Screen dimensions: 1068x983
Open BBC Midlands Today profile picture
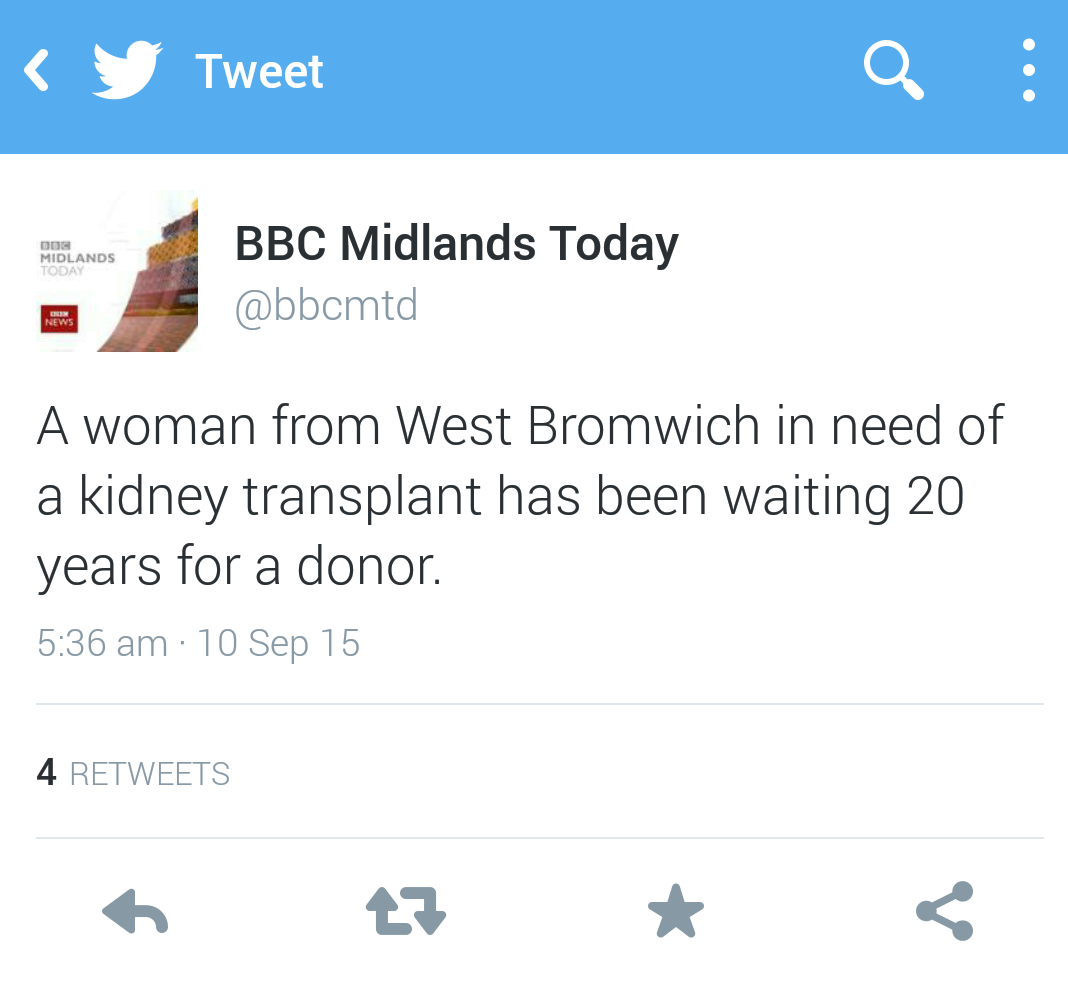(x=117, y=272)
